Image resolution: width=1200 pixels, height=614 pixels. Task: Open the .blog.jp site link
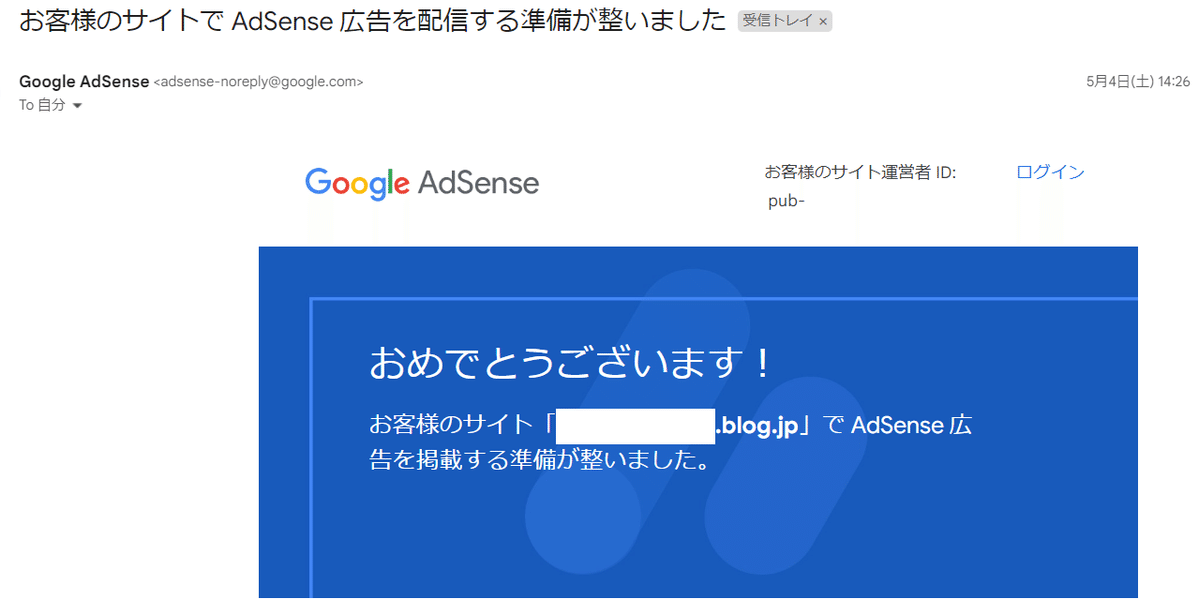(756, 425)
